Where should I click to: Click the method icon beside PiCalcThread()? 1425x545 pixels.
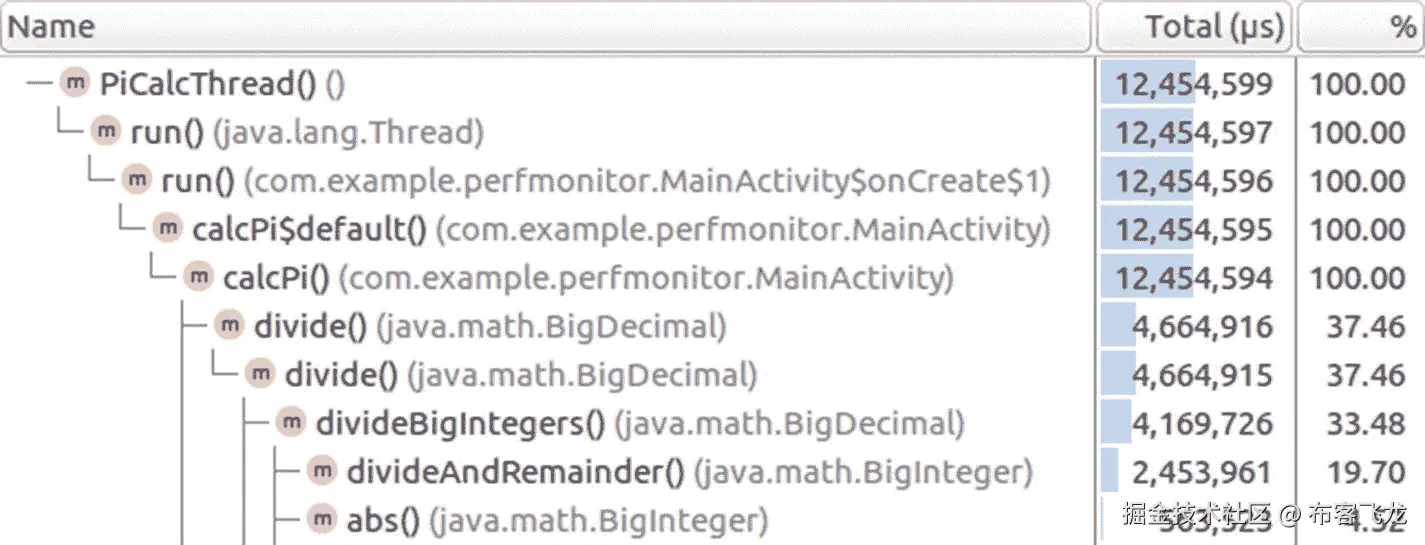(x=74, y=83)
